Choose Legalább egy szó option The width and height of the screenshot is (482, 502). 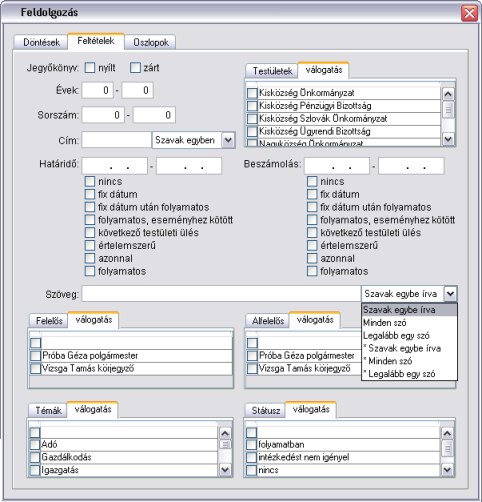409,335
